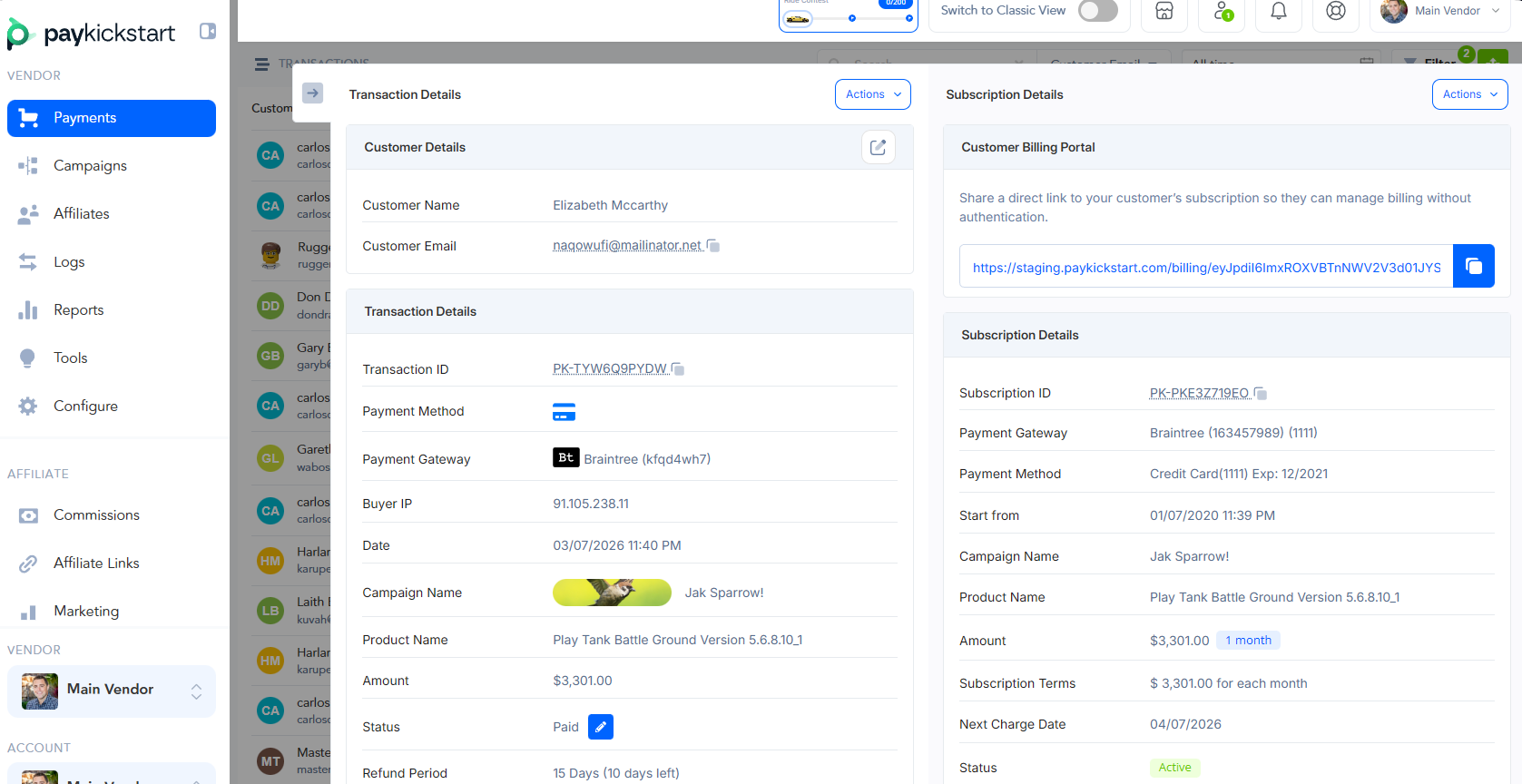
Task: Click the 1 month billing interval badge
Action: (x=1248, y=641)
